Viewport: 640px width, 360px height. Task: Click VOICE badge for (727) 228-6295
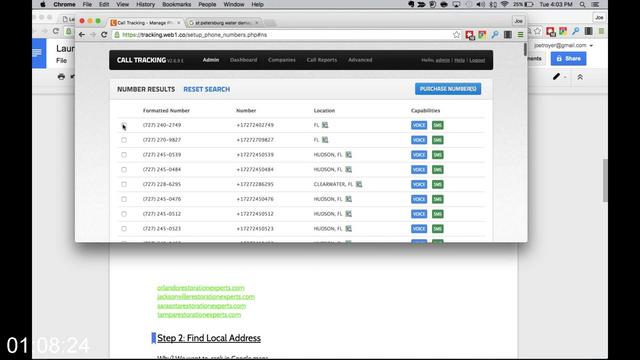419,184
